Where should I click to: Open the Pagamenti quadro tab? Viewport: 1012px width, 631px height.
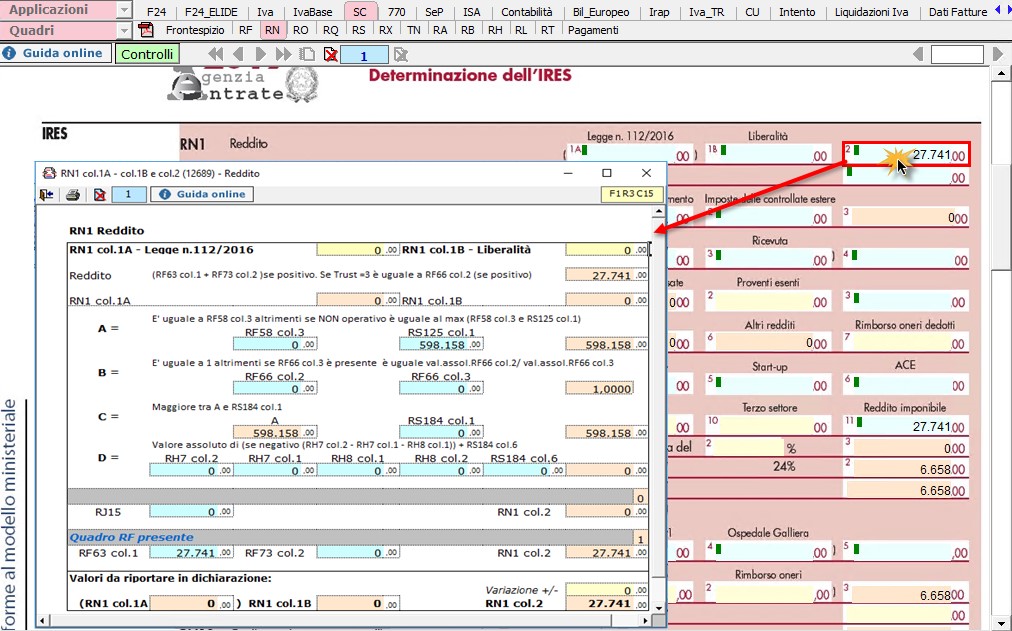(x=593, y=30)
